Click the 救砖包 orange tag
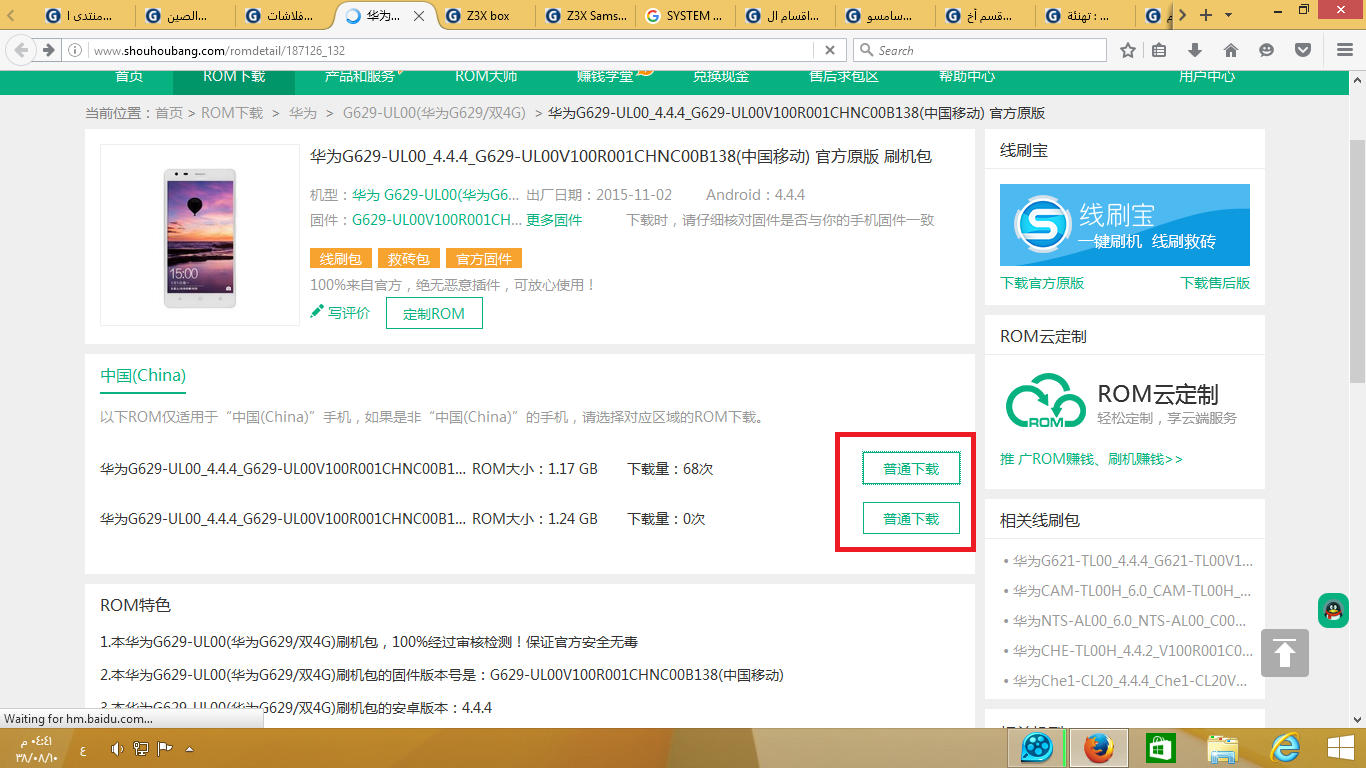The width and height of the screenshot is (1366, 768). 409,259
